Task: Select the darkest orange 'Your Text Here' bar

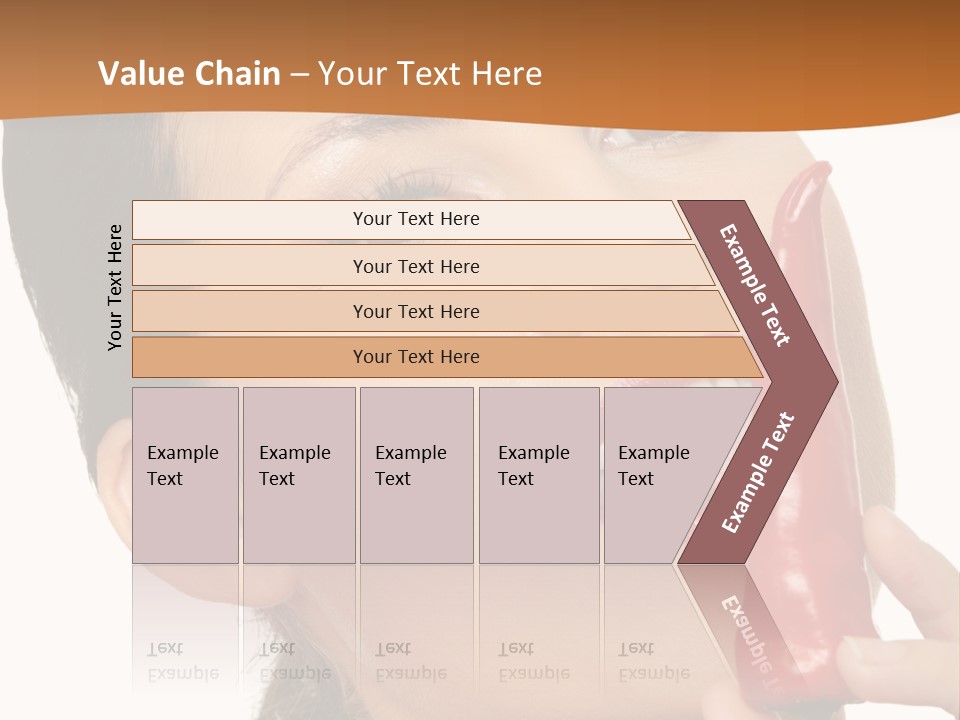Action: point(416,357)
